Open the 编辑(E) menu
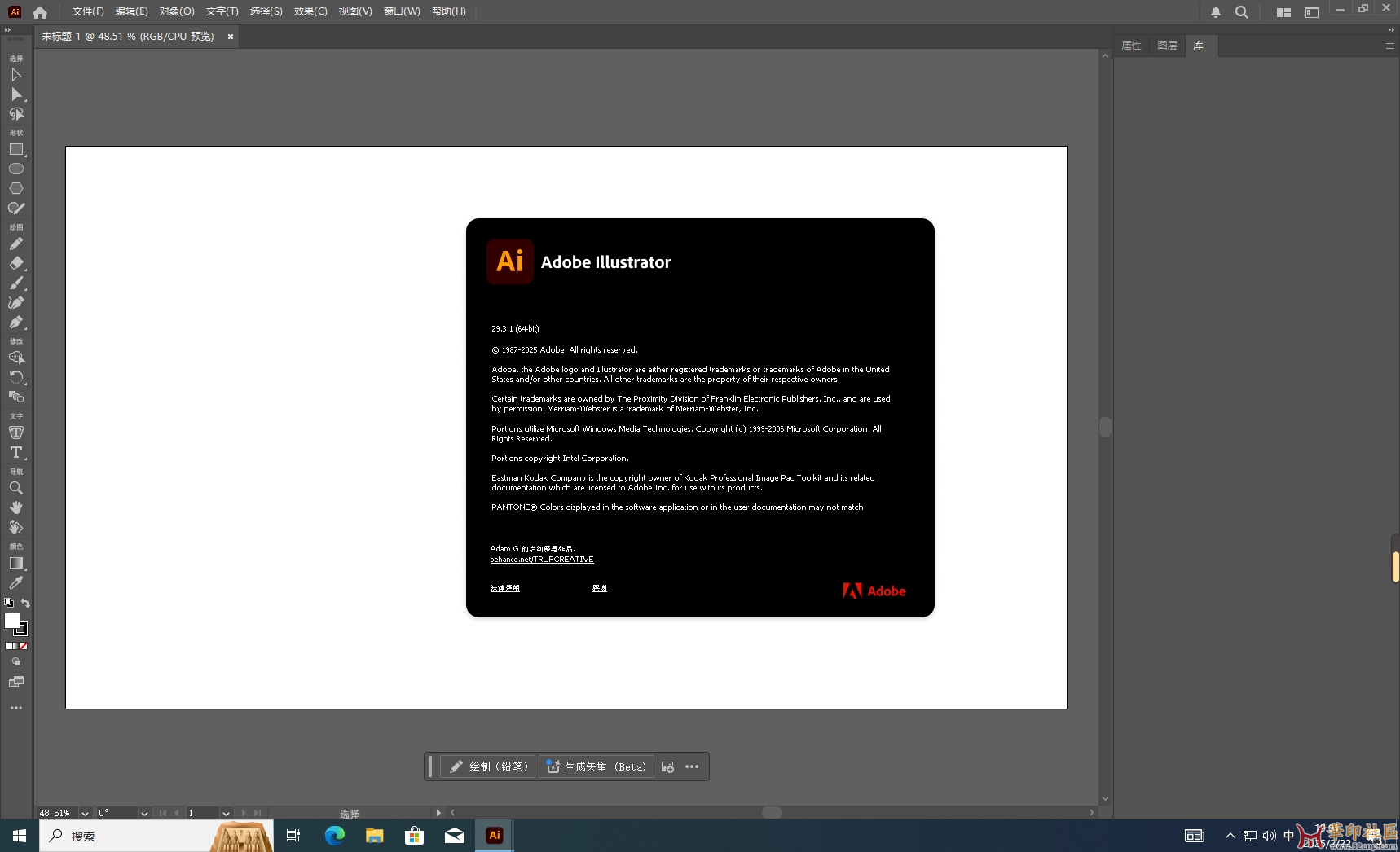The width and height of the screenshot is (1400, 852). click(x=132, y=11)
